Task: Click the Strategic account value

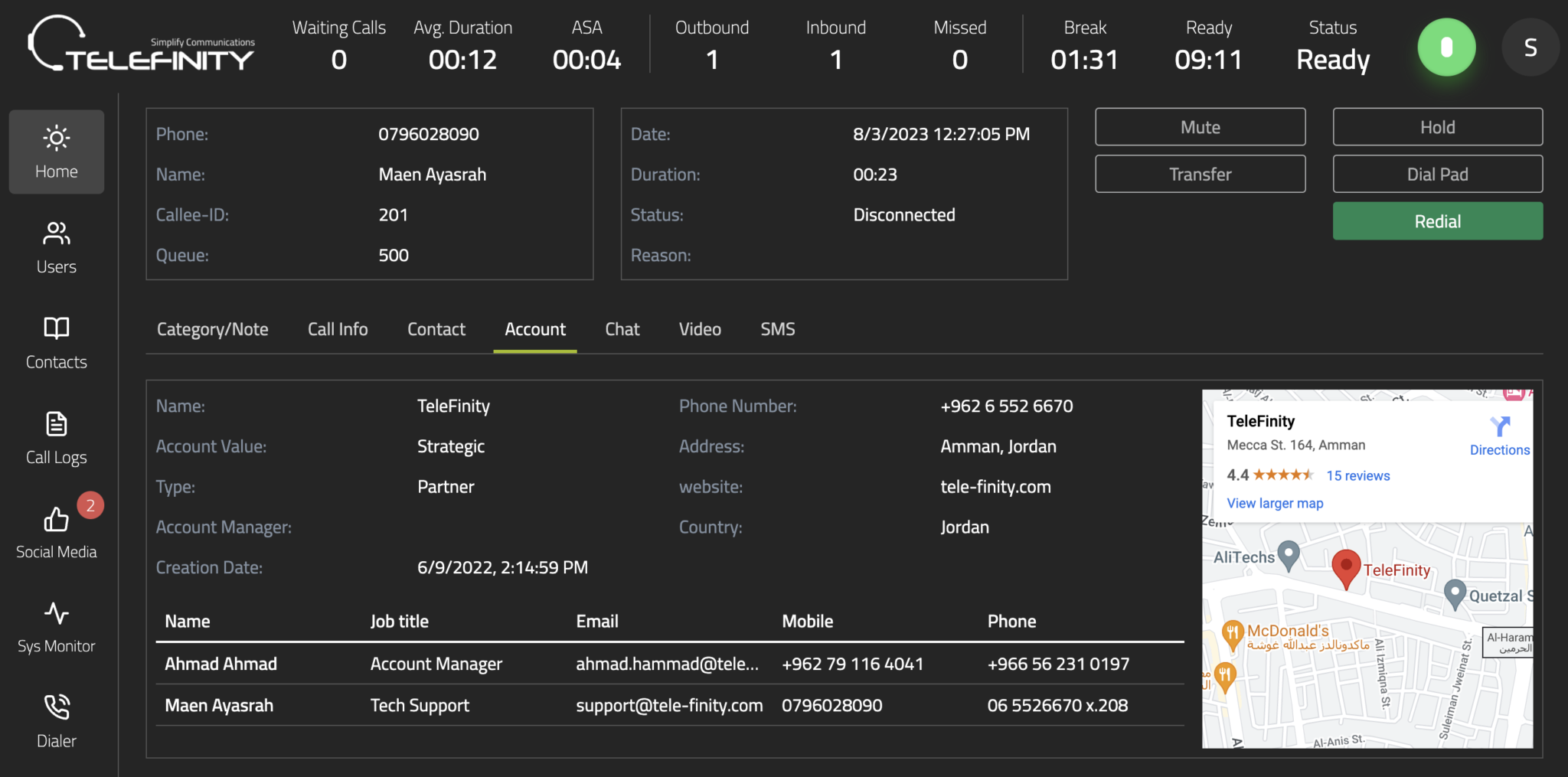Action: pyautogui.click(x=451, y=446)
